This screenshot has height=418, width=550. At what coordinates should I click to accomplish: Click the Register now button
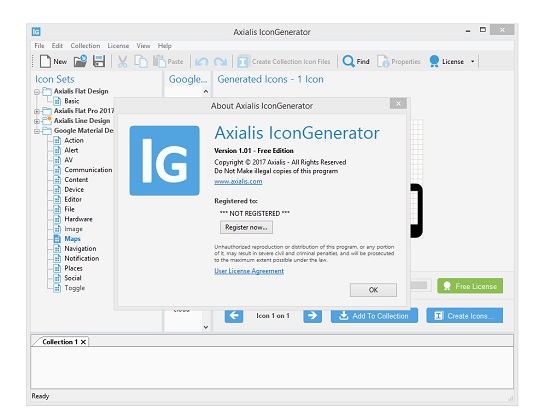point(246,227)
